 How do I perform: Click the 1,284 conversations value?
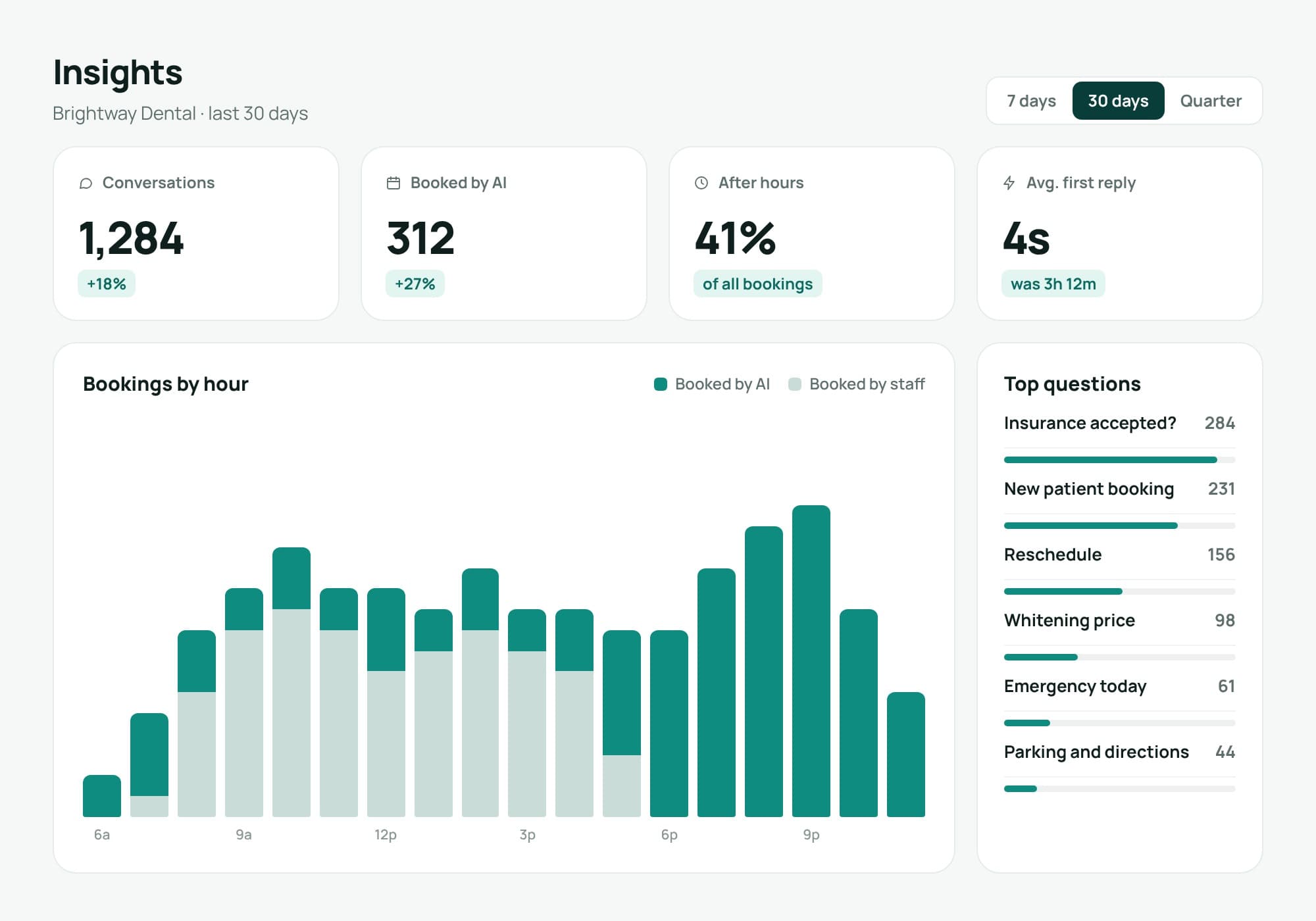coord(131,238)
